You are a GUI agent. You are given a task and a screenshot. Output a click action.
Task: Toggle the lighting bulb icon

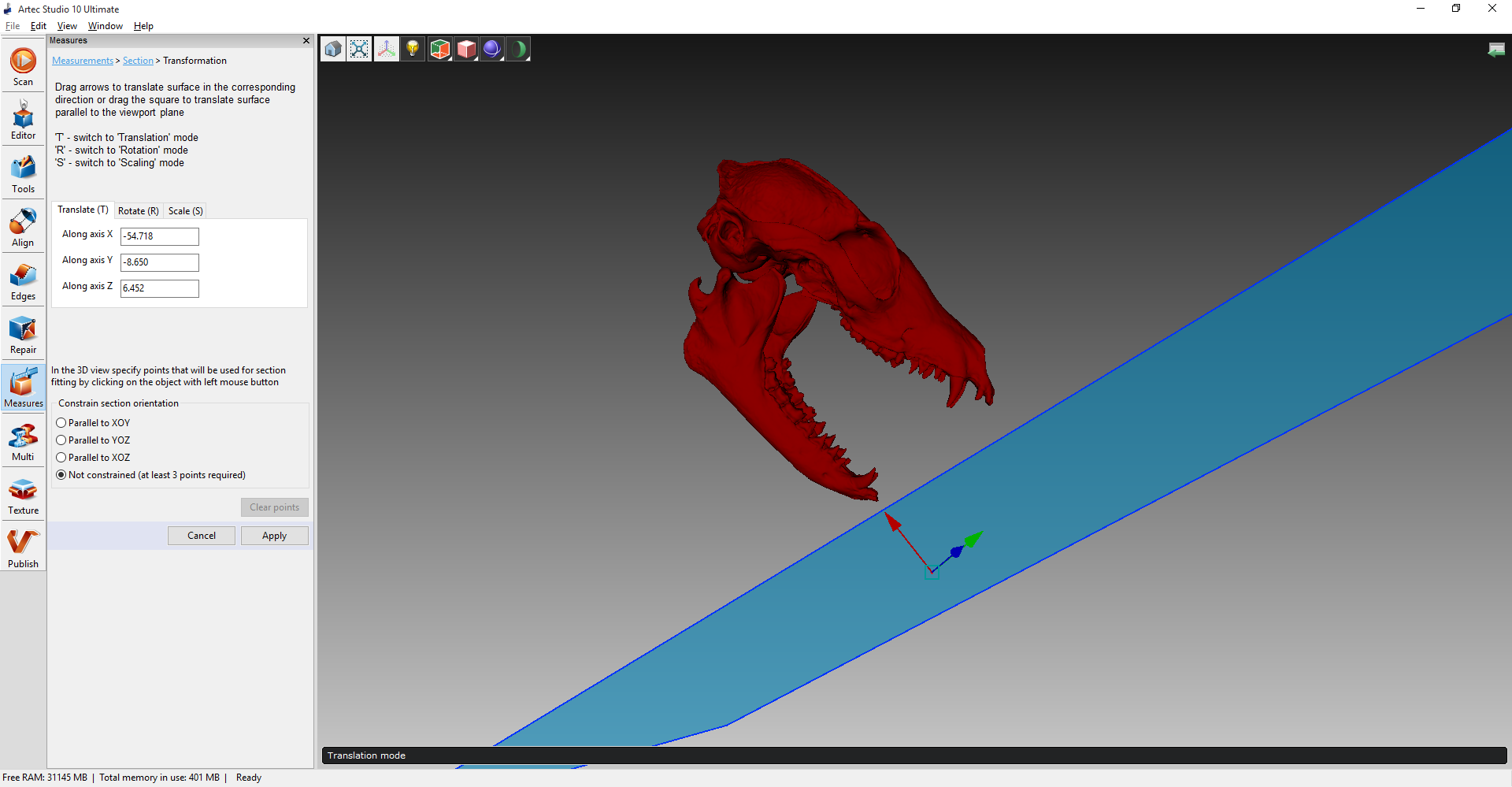tap(412, 49)
